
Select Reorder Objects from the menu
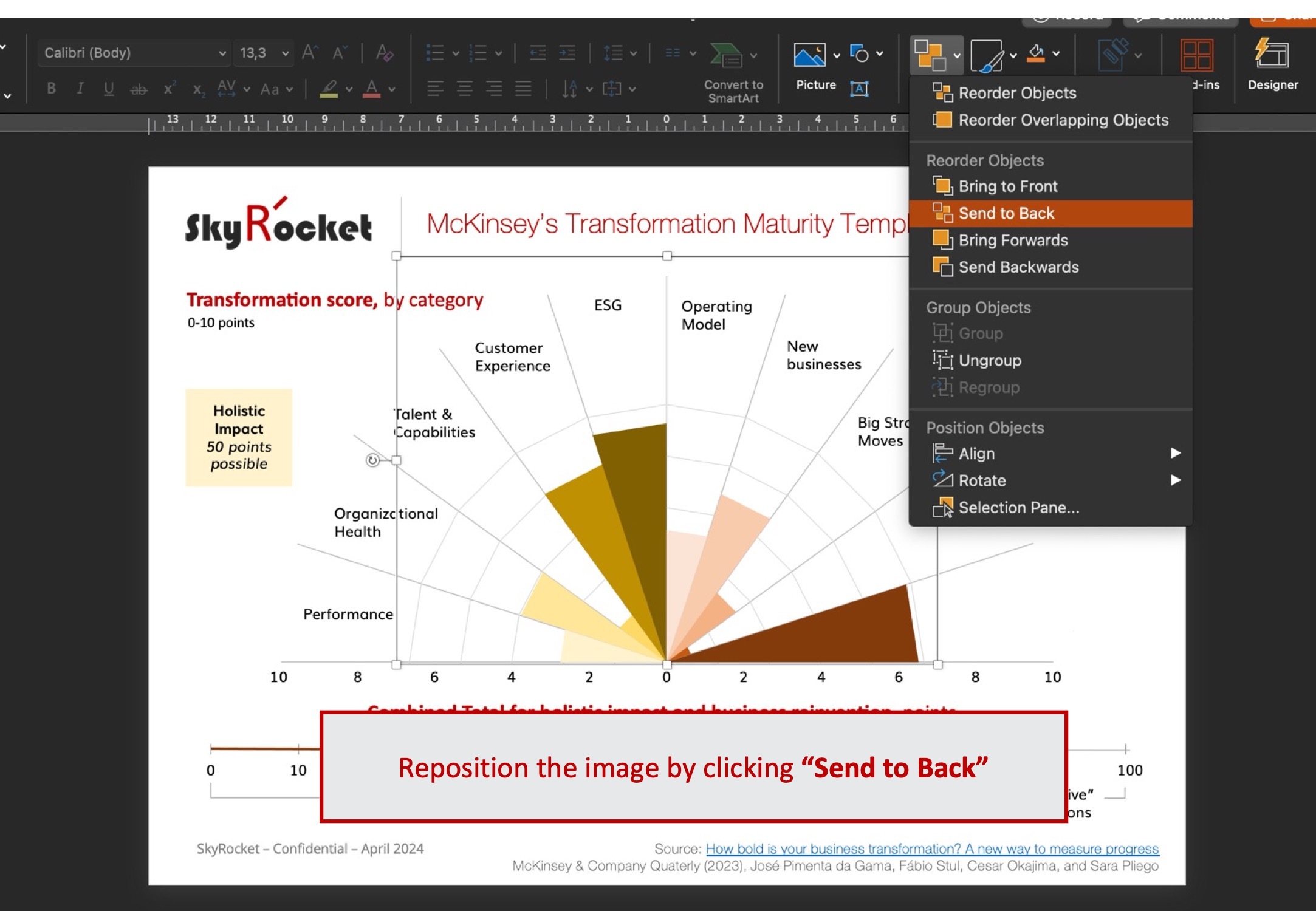pos(1051,93)
